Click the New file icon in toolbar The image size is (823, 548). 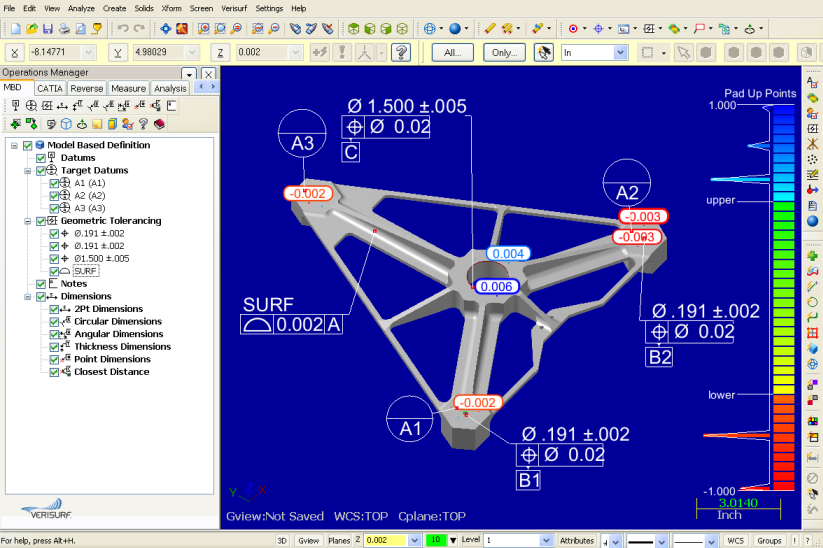tap(16, 29)
